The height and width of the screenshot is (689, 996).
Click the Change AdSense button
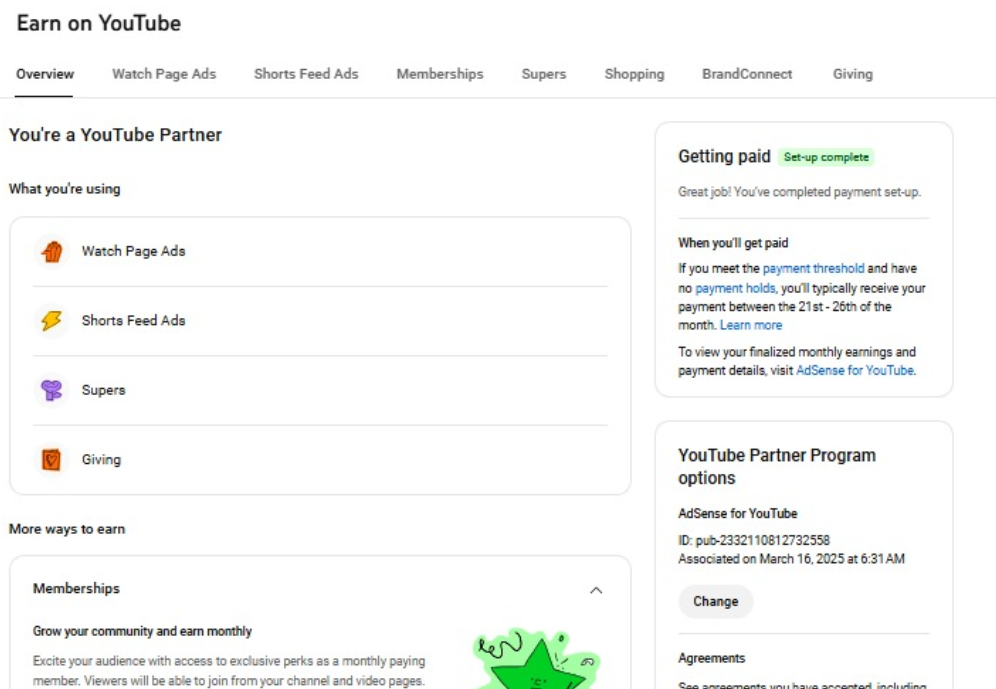click(x=715, y=601)
